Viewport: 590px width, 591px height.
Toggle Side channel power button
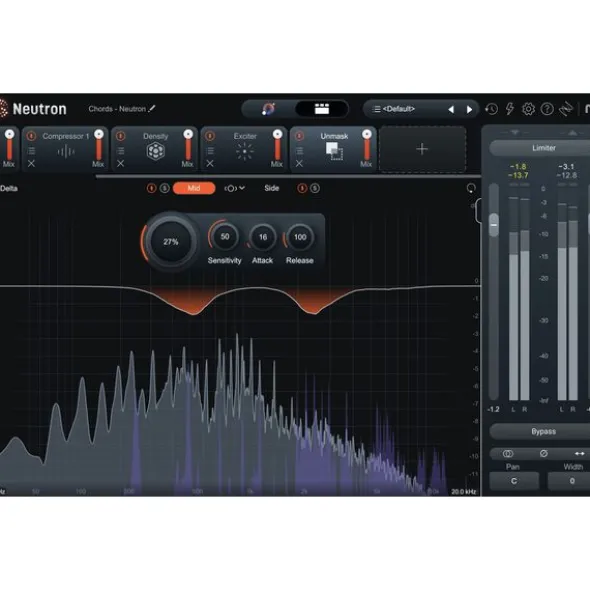coord(302,188)
